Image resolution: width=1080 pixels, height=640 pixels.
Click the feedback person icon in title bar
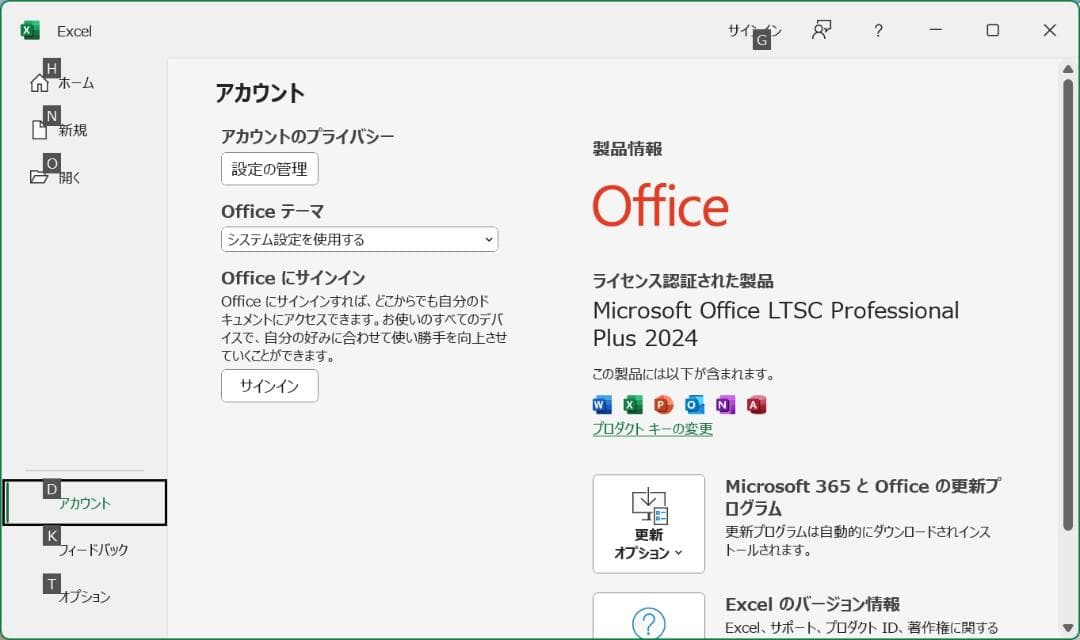[x=821, y=30]
